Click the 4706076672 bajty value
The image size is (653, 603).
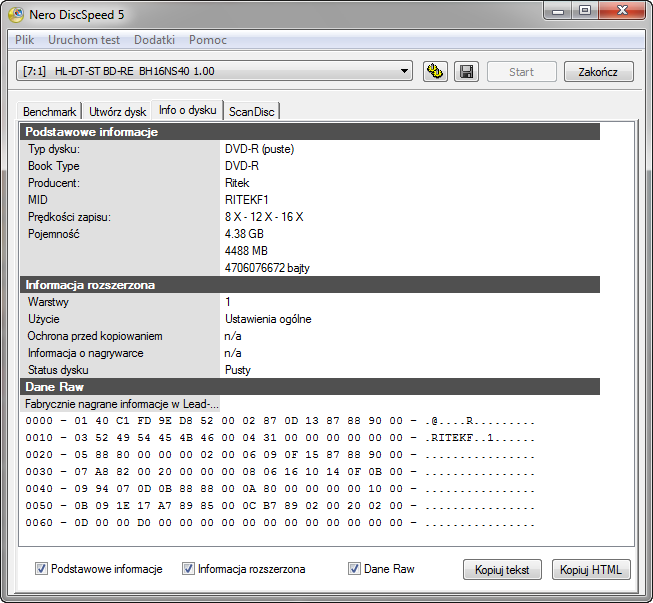[x=267, y=268]
